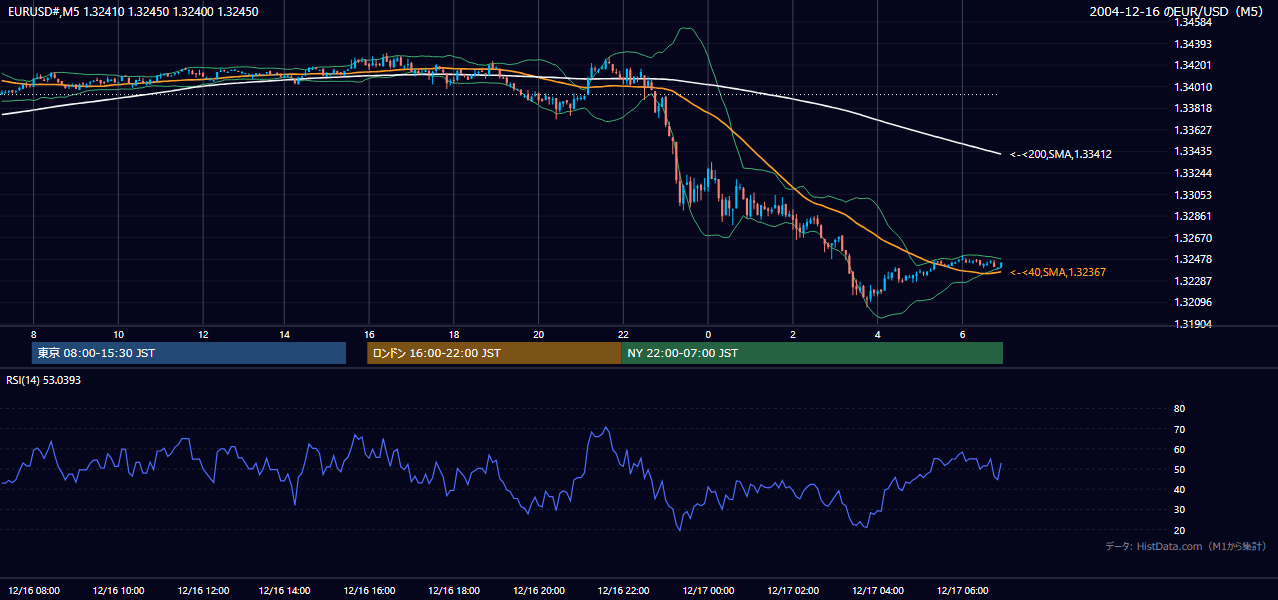This screenshot has width=1278, height=600.
Task: Click the NY 22:00-07:00 JST session bar
Action: click(812, 353)
